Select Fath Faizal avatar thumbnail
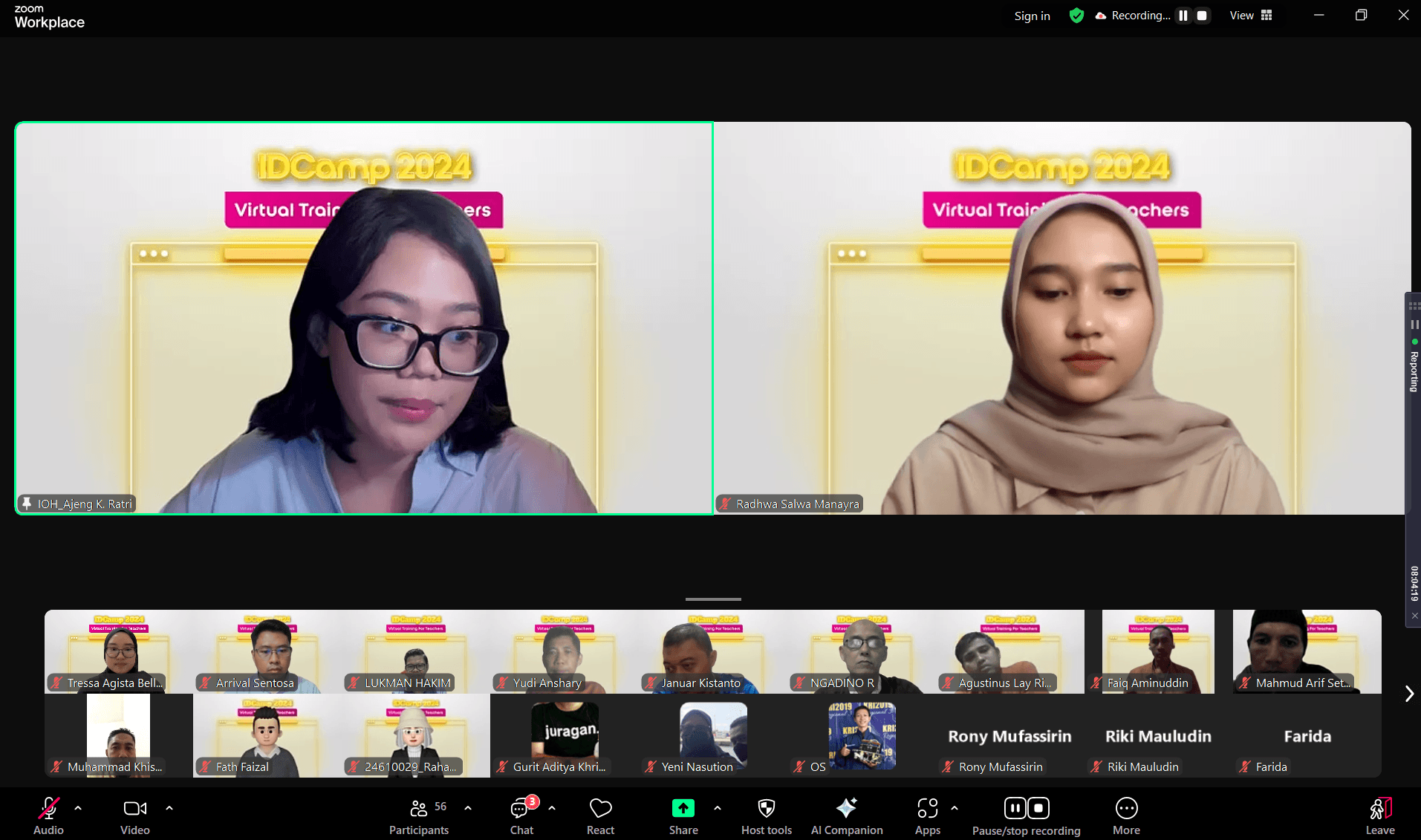 pos(267,735)
